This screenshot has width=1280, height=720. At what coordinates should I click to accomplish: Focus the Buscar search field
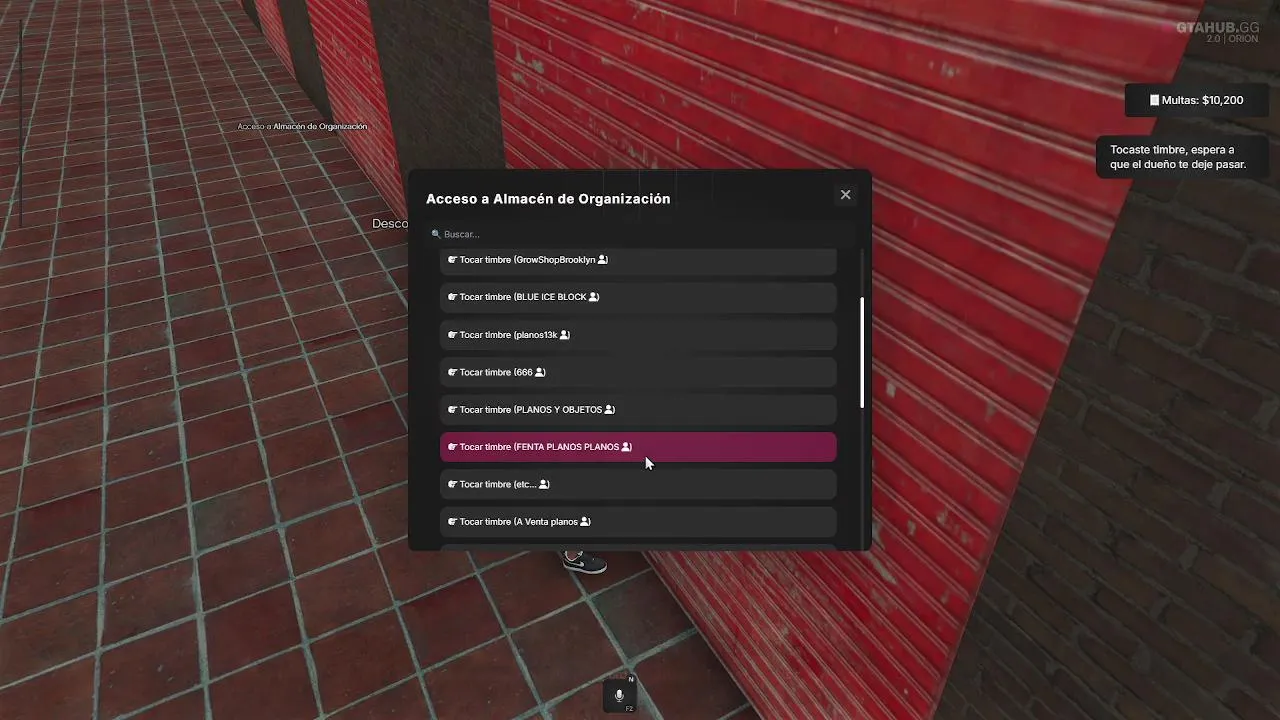[x=640, y=234]
